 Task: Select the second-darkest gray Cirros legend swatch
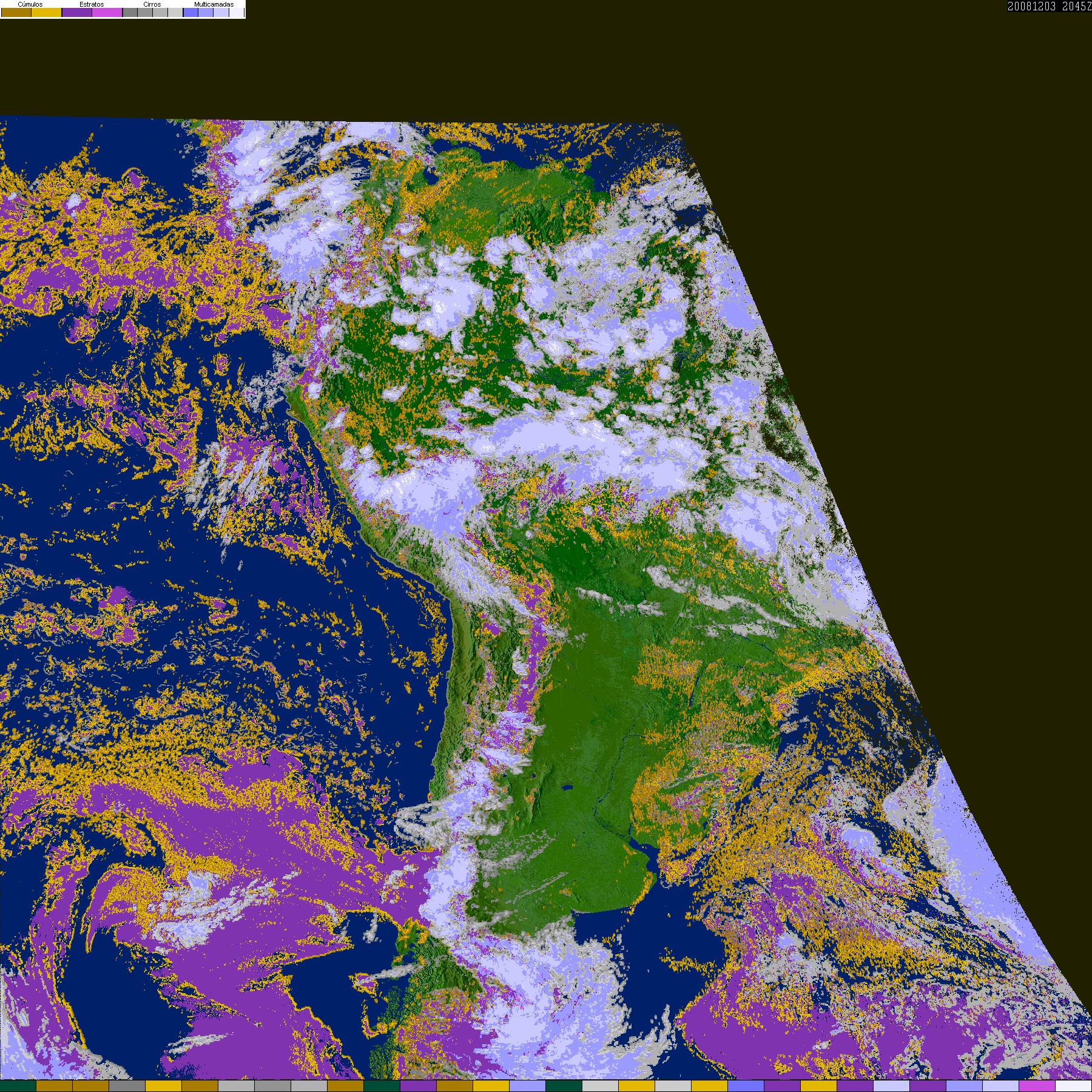[x=145, y=13]
